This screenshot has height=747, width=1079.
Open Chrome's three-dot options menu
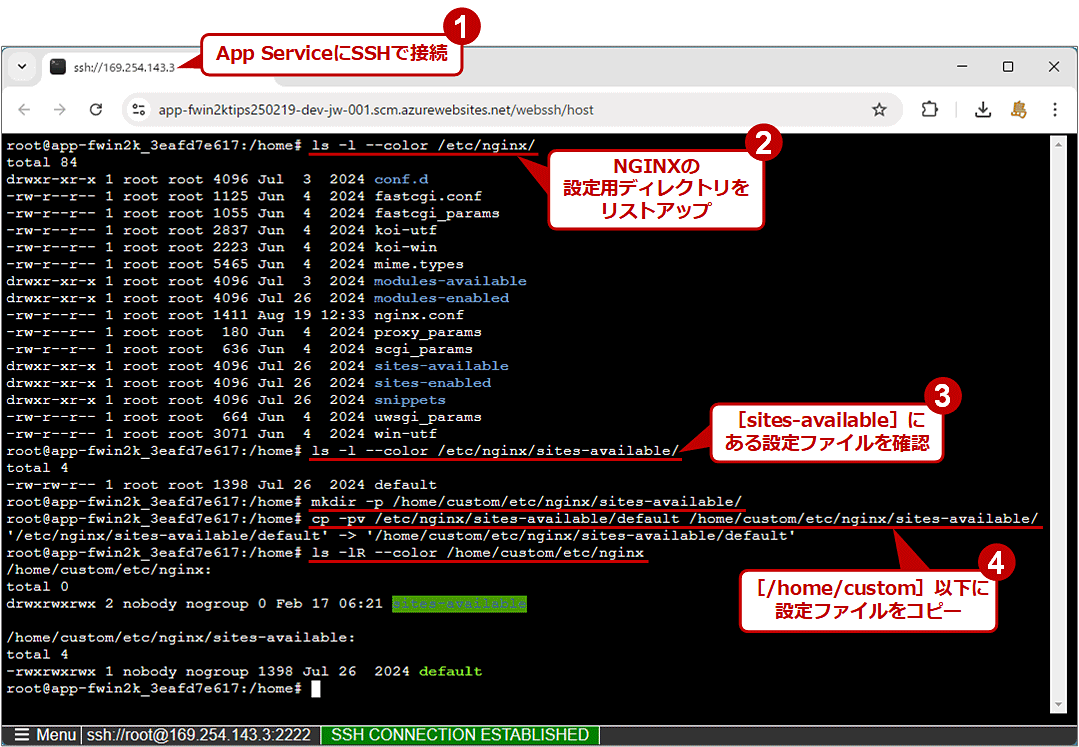pos(1055,108)
